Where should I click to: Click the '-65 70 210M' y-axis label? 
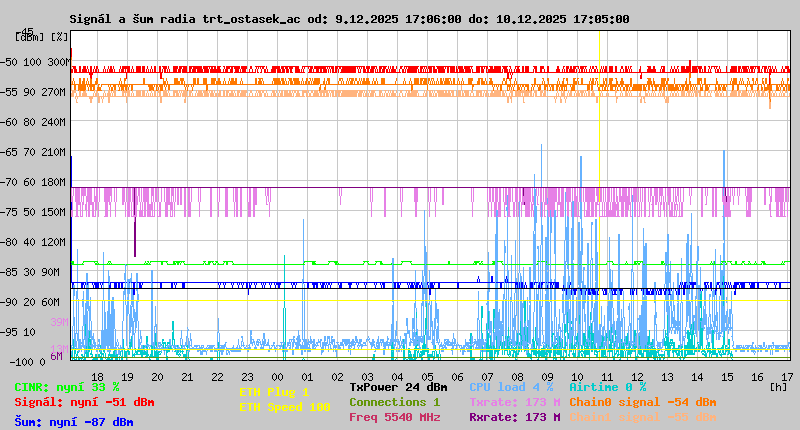[x=33, y=153]
